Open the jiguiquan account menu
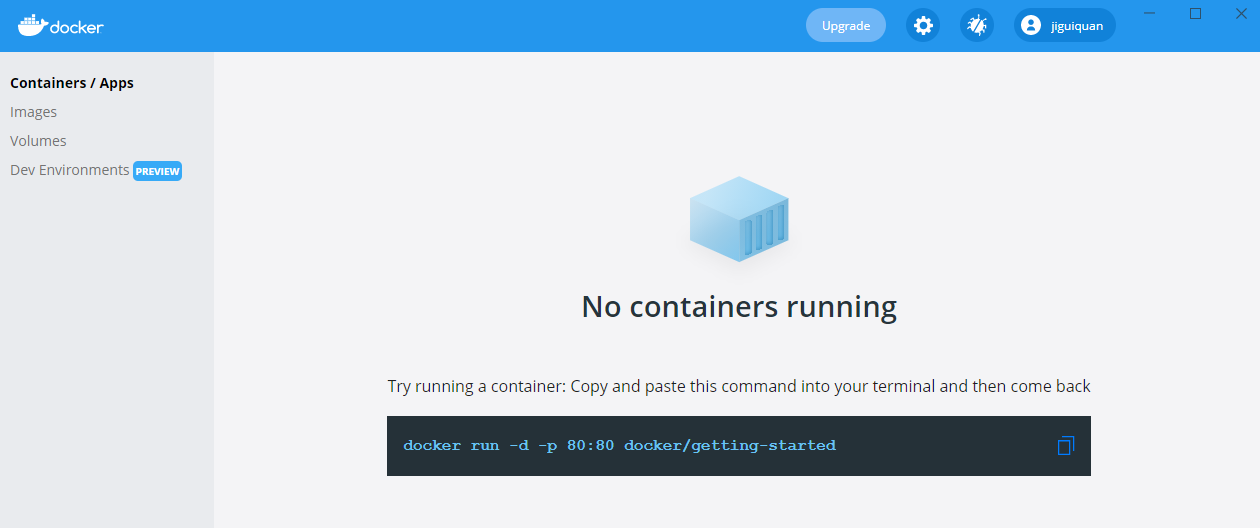 point(1065,25)
